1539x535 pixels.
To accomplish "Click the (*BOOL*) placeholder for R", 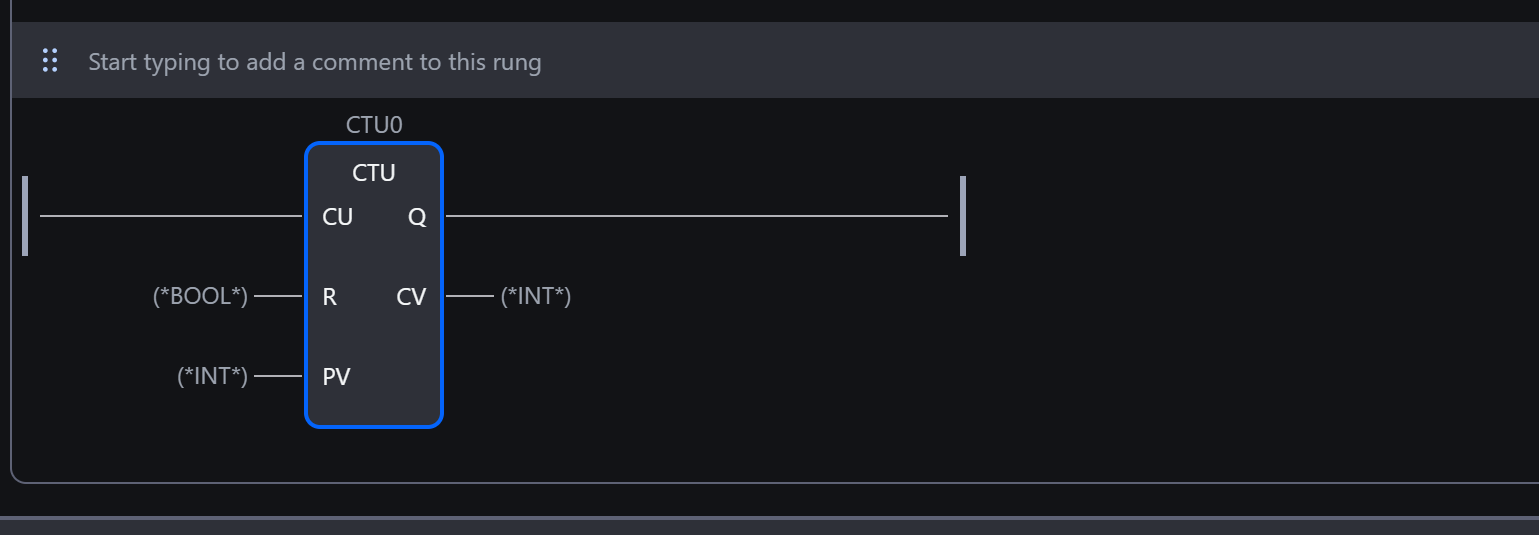I will click(x=200, y=297).
